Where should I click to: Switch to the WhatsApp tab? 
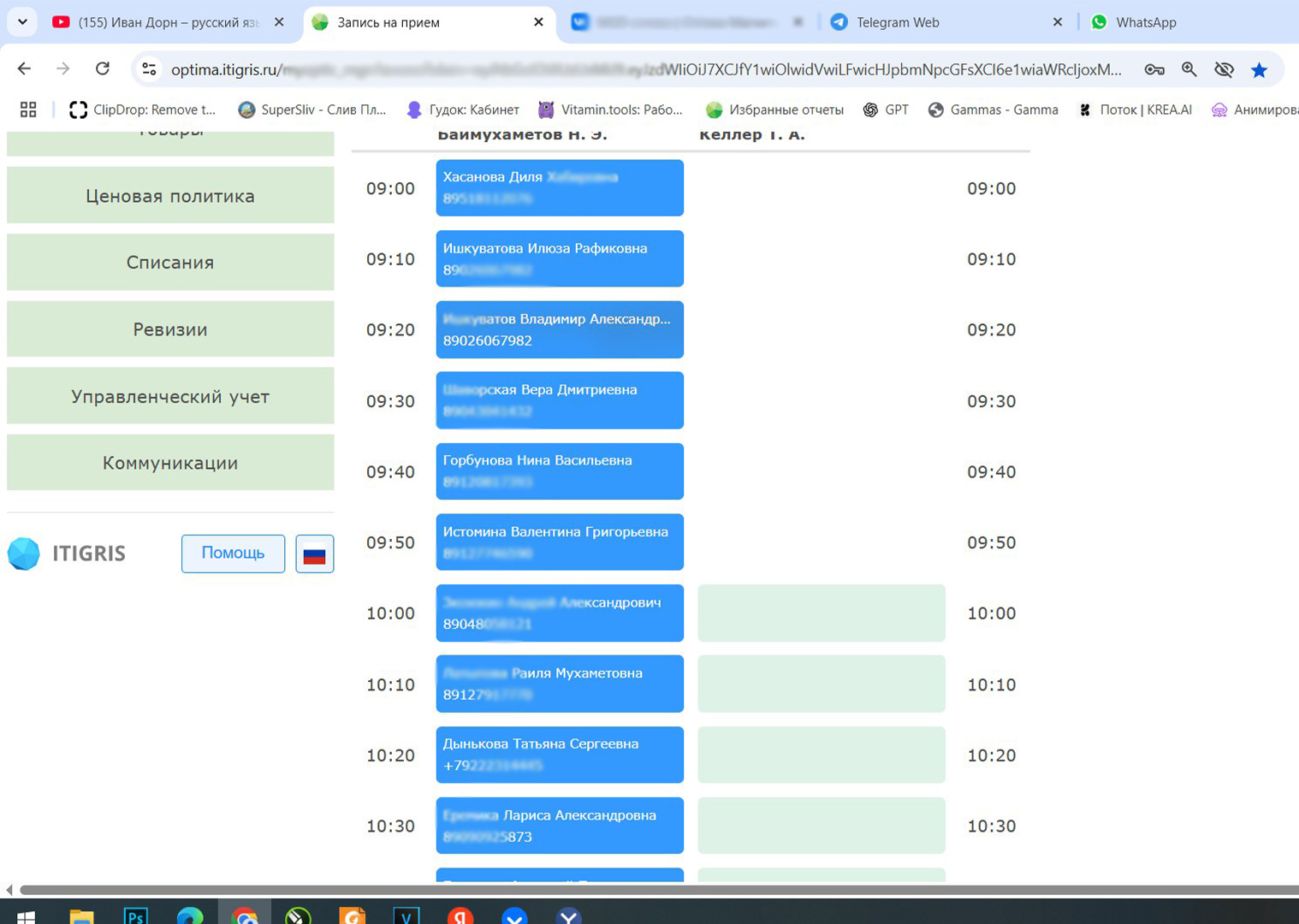coord(1145,23)
